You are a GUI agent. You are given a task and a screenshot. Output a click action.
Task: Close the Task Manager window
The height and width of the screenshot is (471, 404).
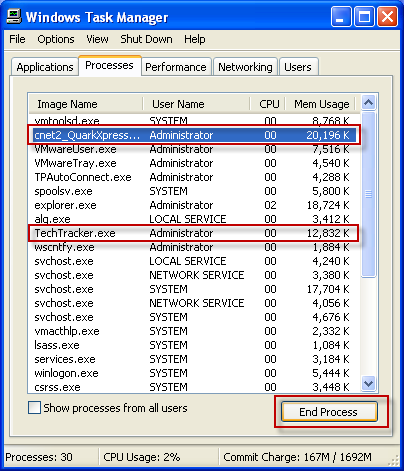(387, 17)
